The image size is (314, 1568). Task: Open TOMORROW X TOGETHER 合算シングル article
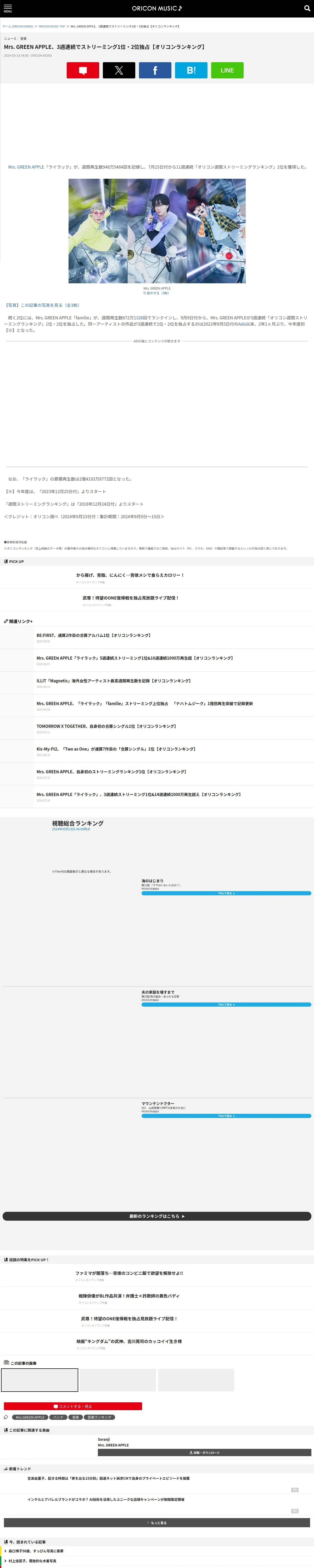[107, 726]
